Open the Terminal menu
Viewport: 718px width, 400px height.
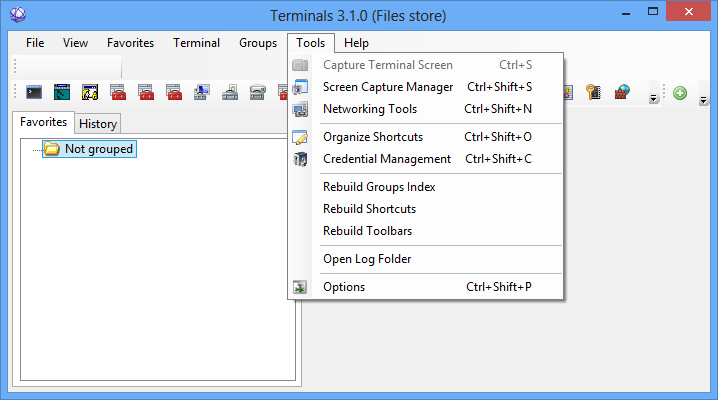tap(196, 43)
